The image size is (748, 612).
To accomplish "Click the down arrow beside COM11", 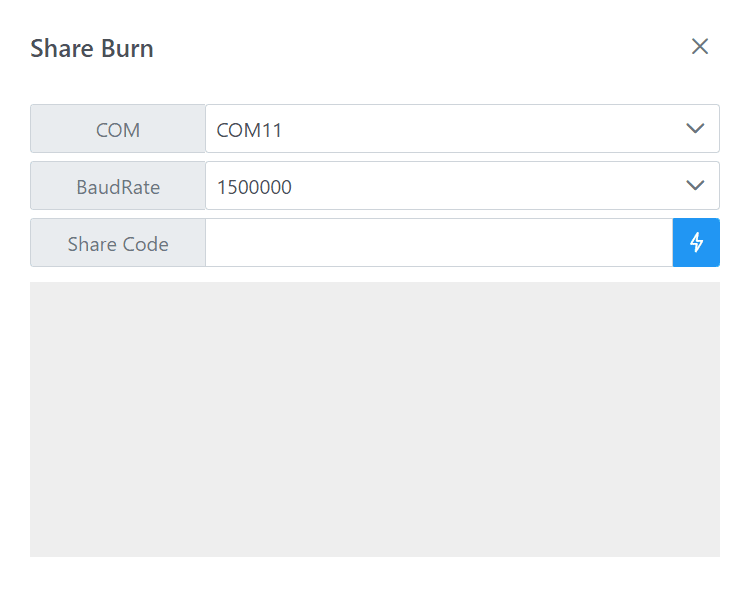I will click(x=695, y=128).
